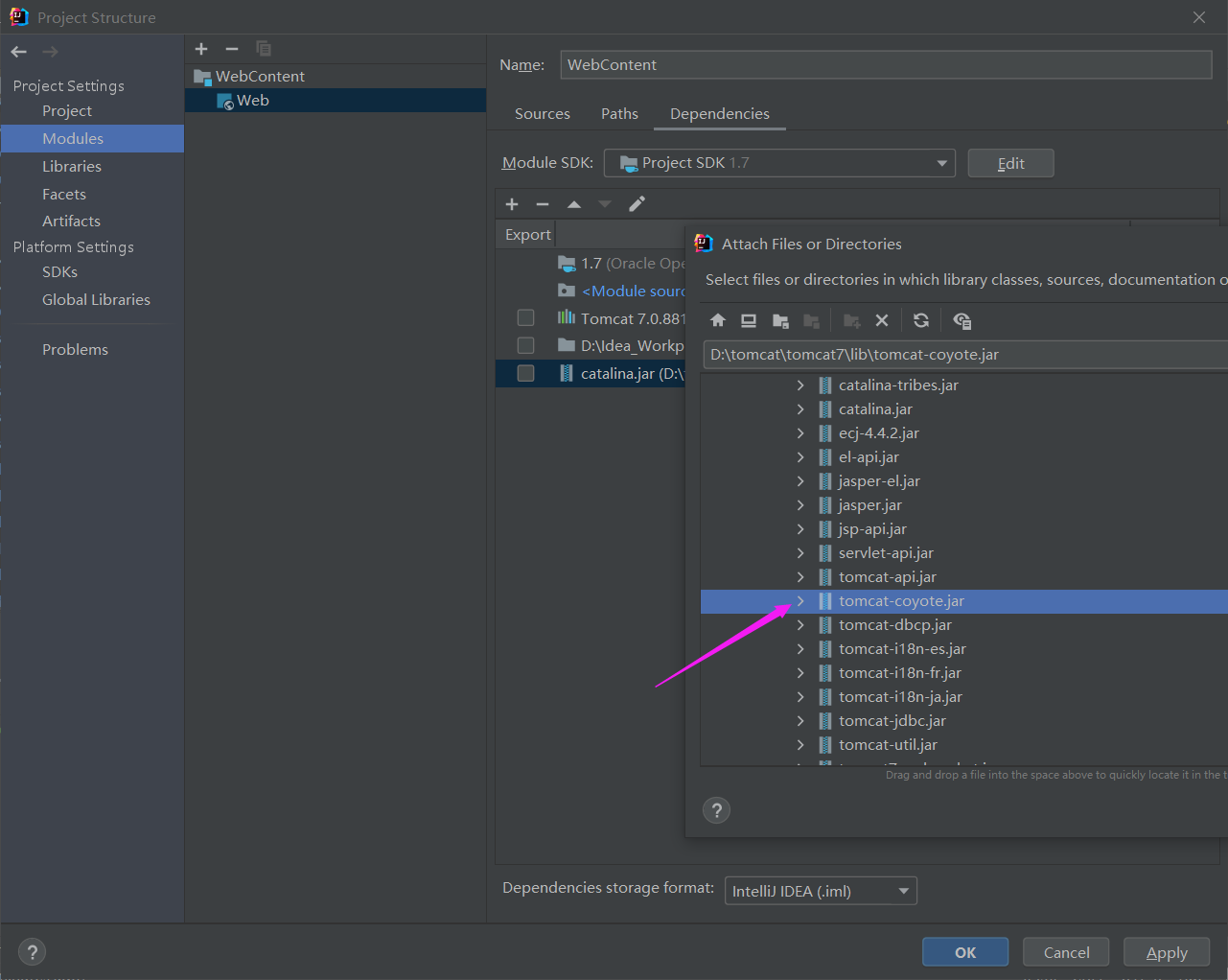Remove the selected dependency with the minus icon
Image resolution: width=1228 pixels, height=980 pixels.
[543, 204]
